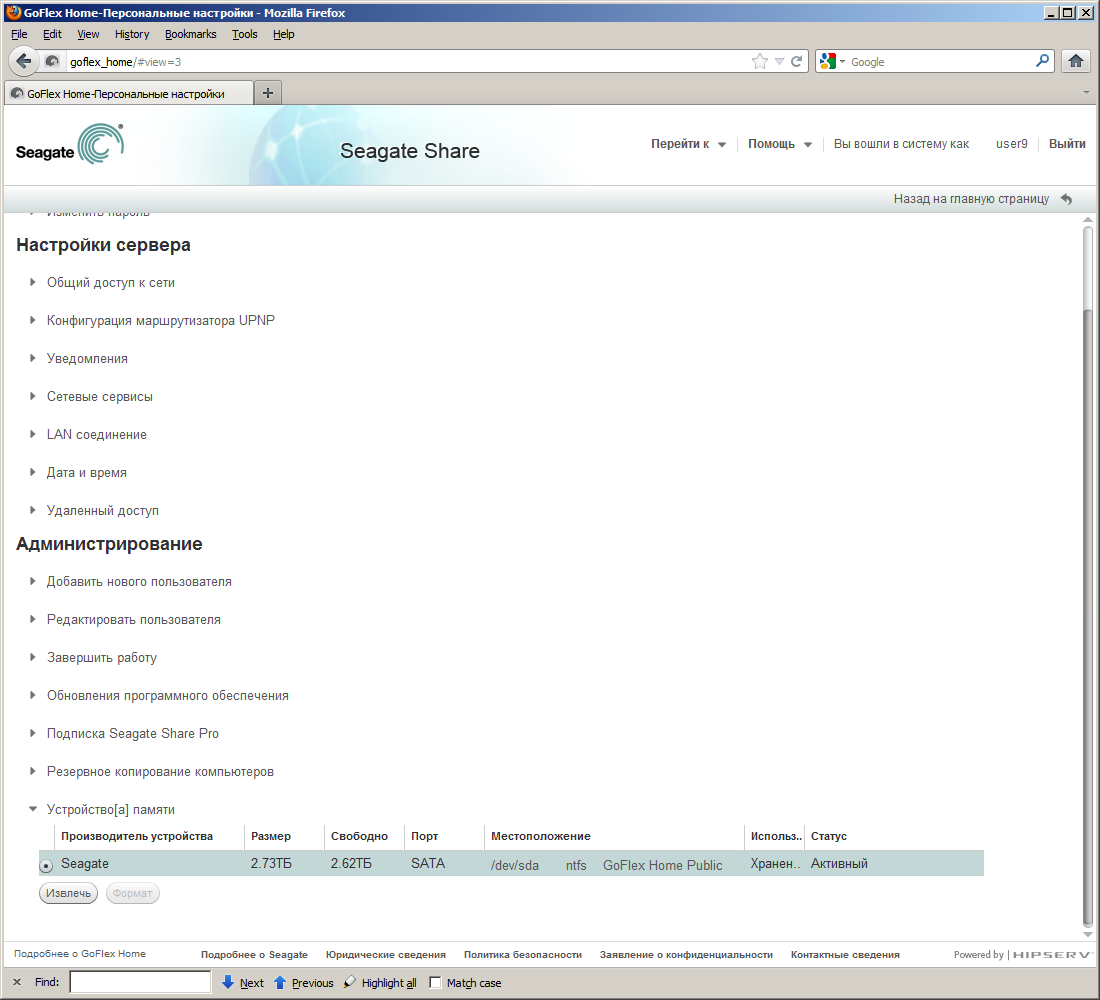Click the disabled Формат button

point(133,893)
